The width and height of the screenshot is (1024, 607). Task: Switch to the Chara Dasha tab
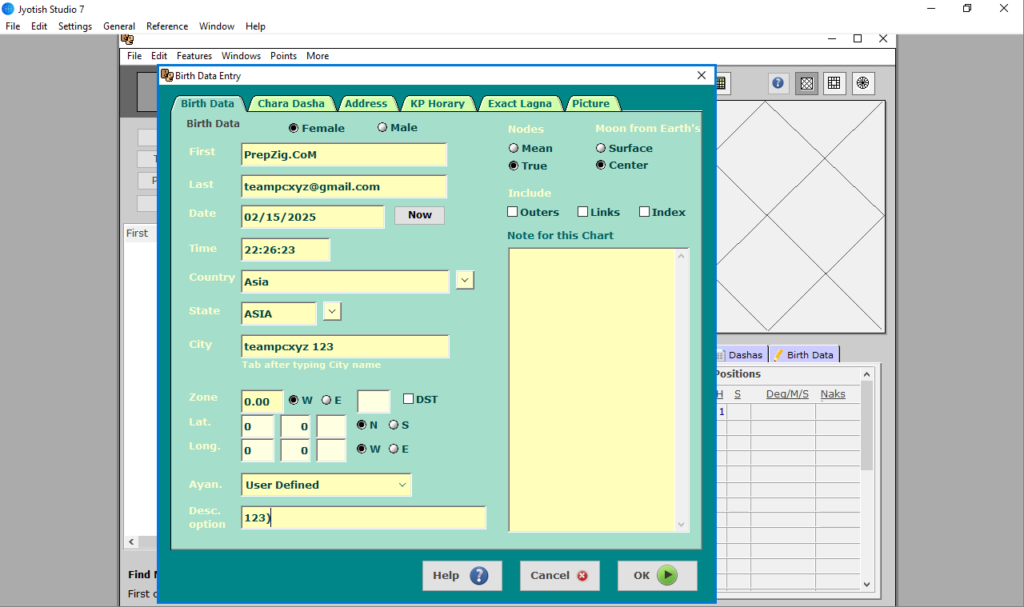pos(291,103)
